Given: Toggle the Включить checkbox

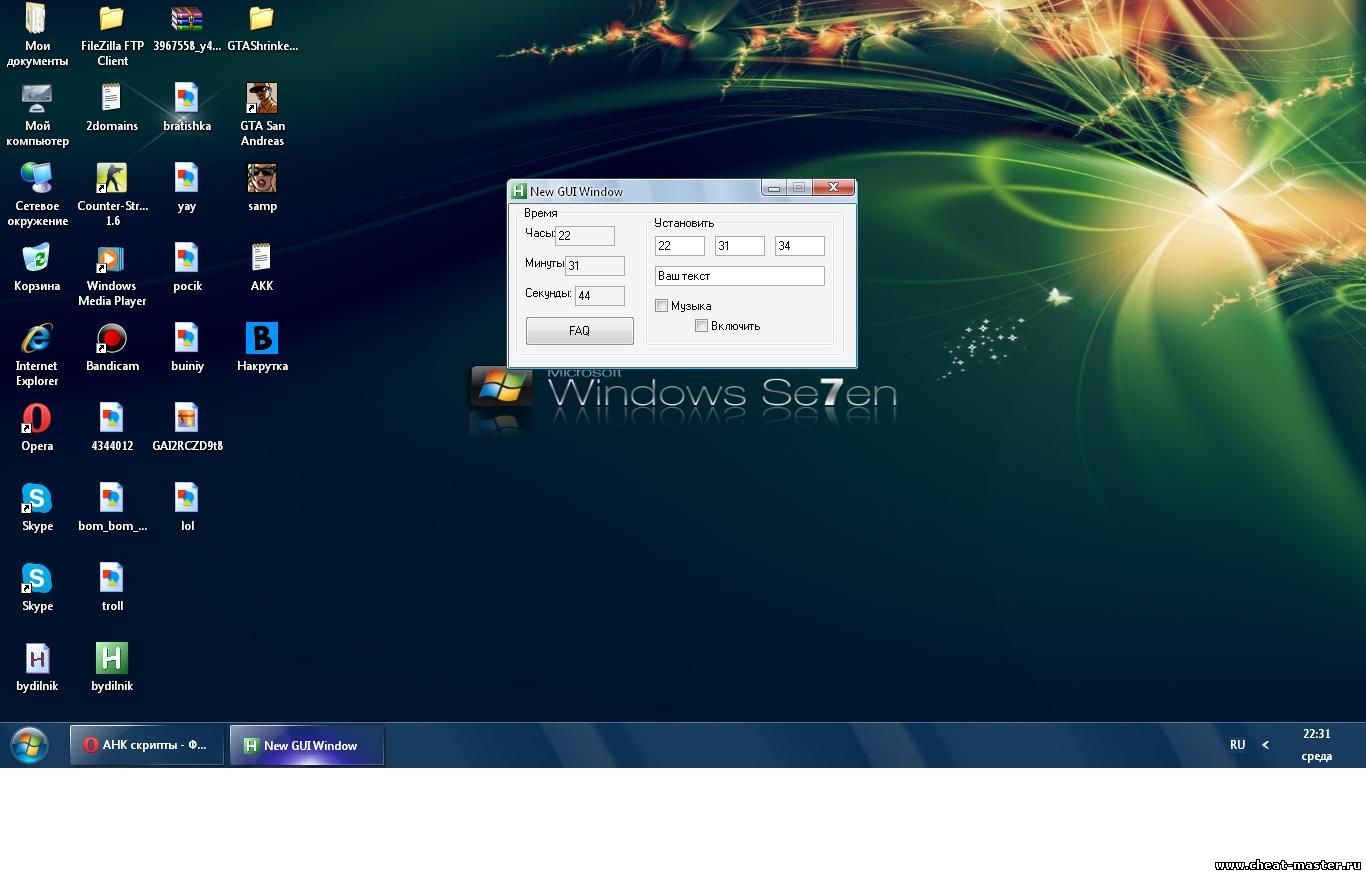Looking at the screenshot, I should point(702,326).
